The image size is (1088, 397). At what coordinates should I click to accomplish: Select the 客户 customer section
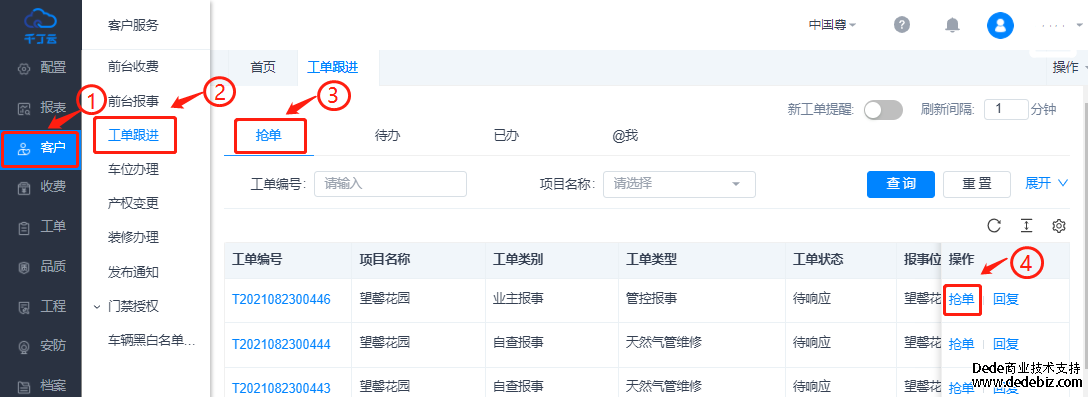(x=41, y=148)
